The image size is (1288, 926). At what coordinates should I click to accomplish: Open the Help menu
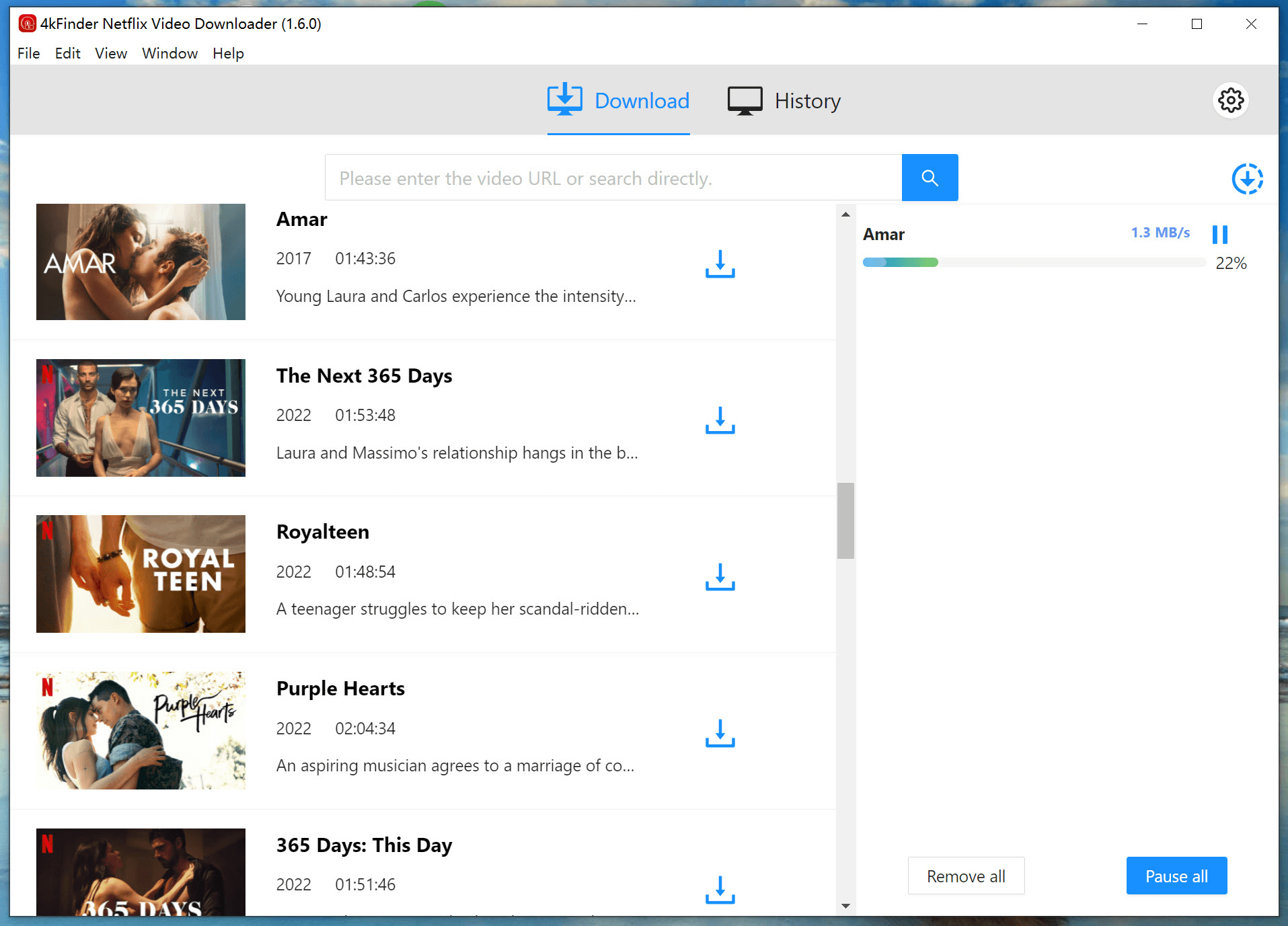point(228,53)
